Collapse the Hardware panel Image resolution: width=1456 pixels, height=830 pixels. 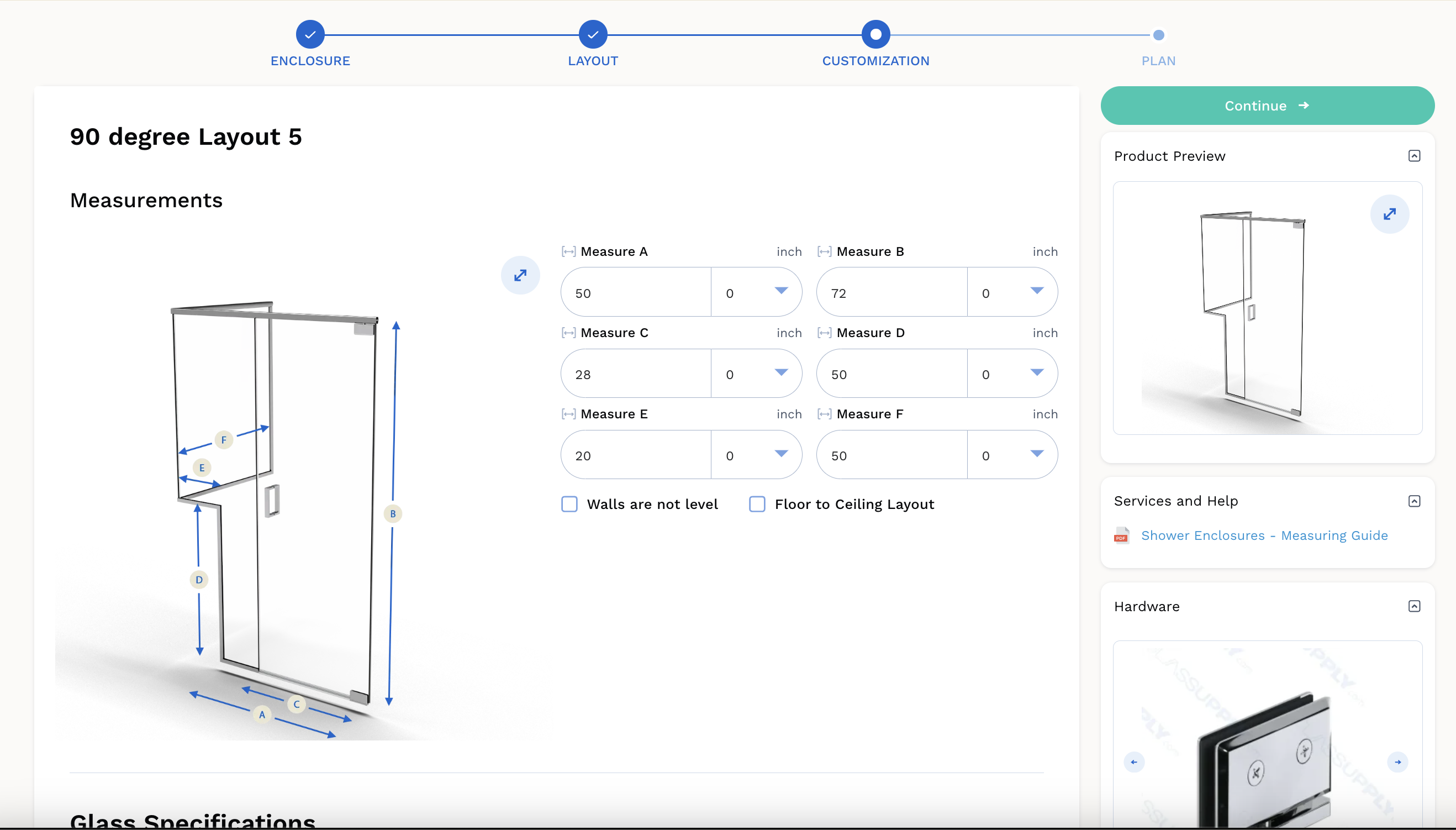pyautogui.click(x=1414, y=606)
